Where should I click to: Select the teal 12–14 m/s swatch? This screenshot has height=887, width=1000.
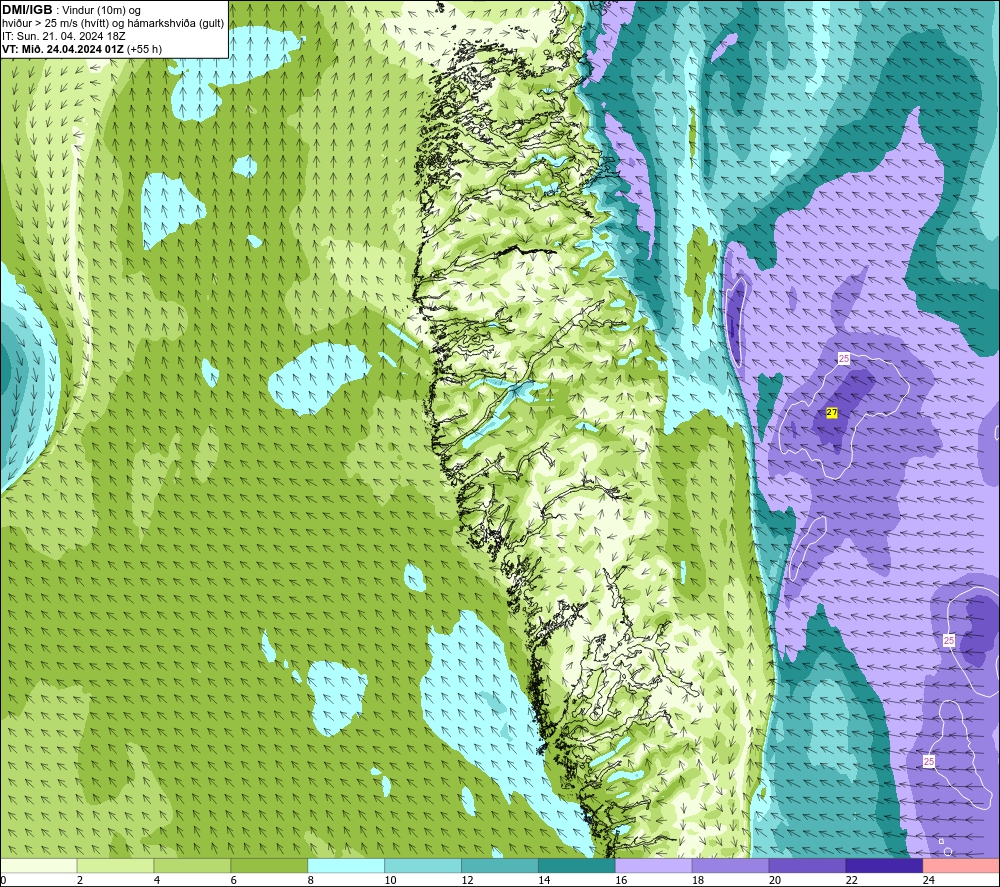coord(500,866)
